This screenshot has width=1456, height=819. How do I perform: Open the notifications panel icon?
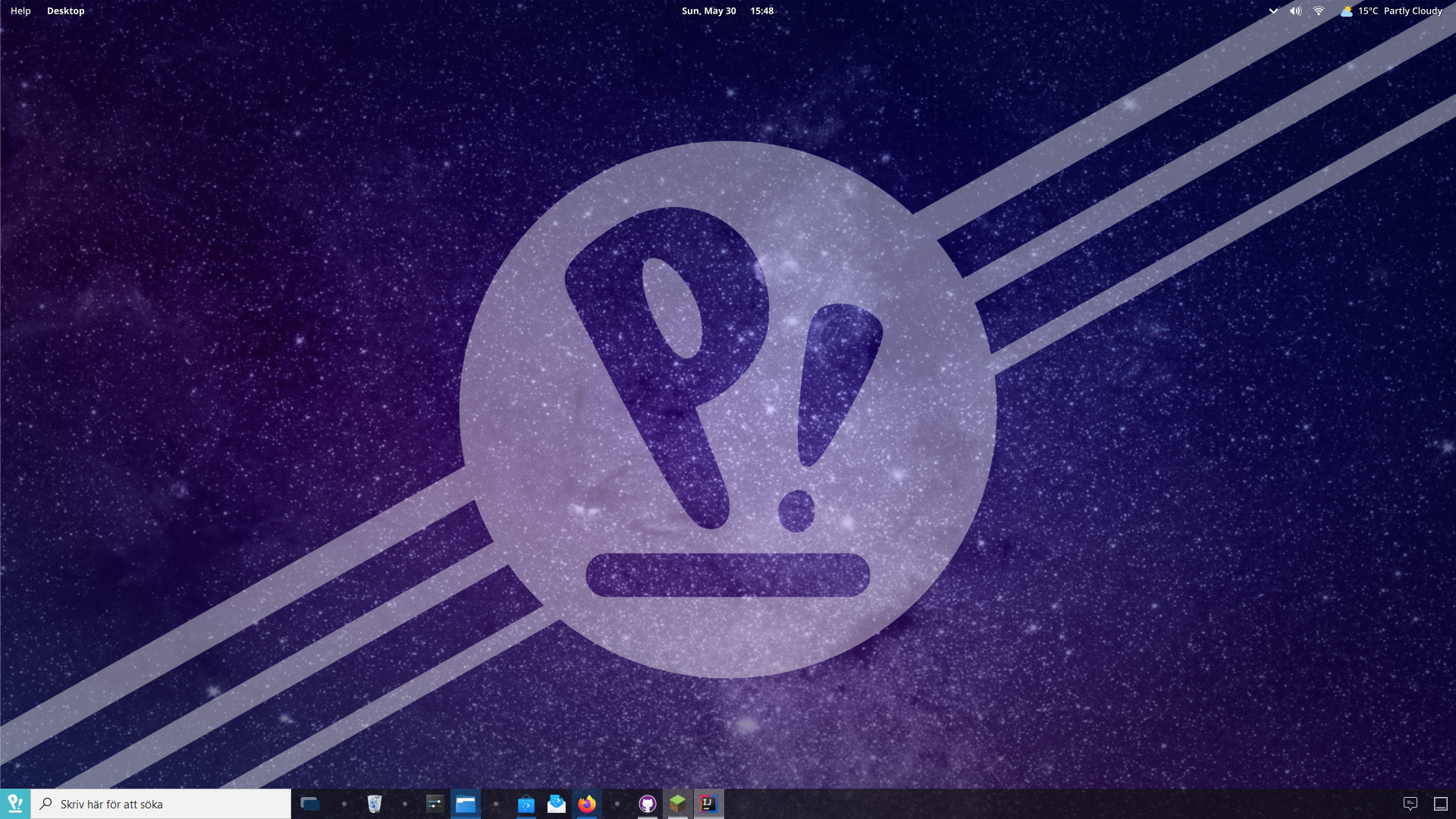pos(1410,804)
